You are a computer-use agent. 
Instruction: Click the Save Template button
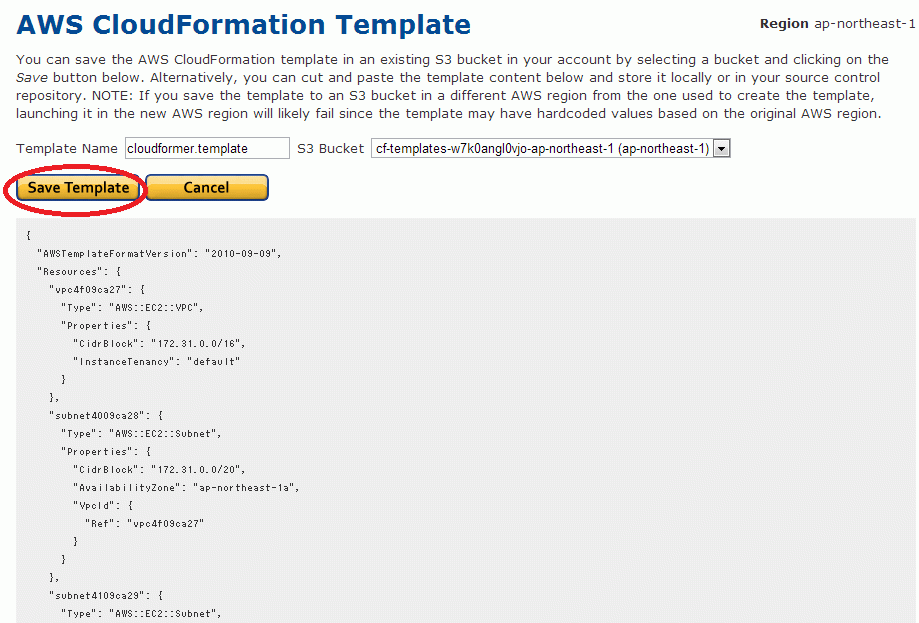[x=78, y=188]
